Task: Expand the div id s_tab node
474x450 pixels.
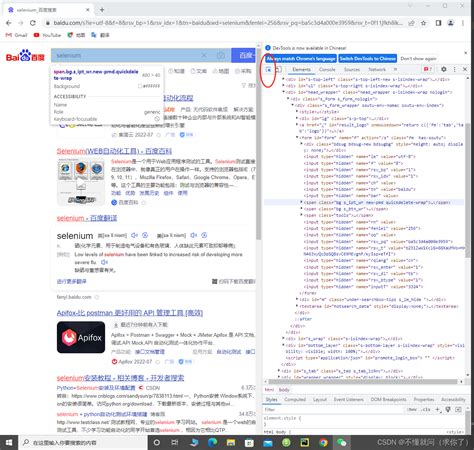Action: point(279,371)
